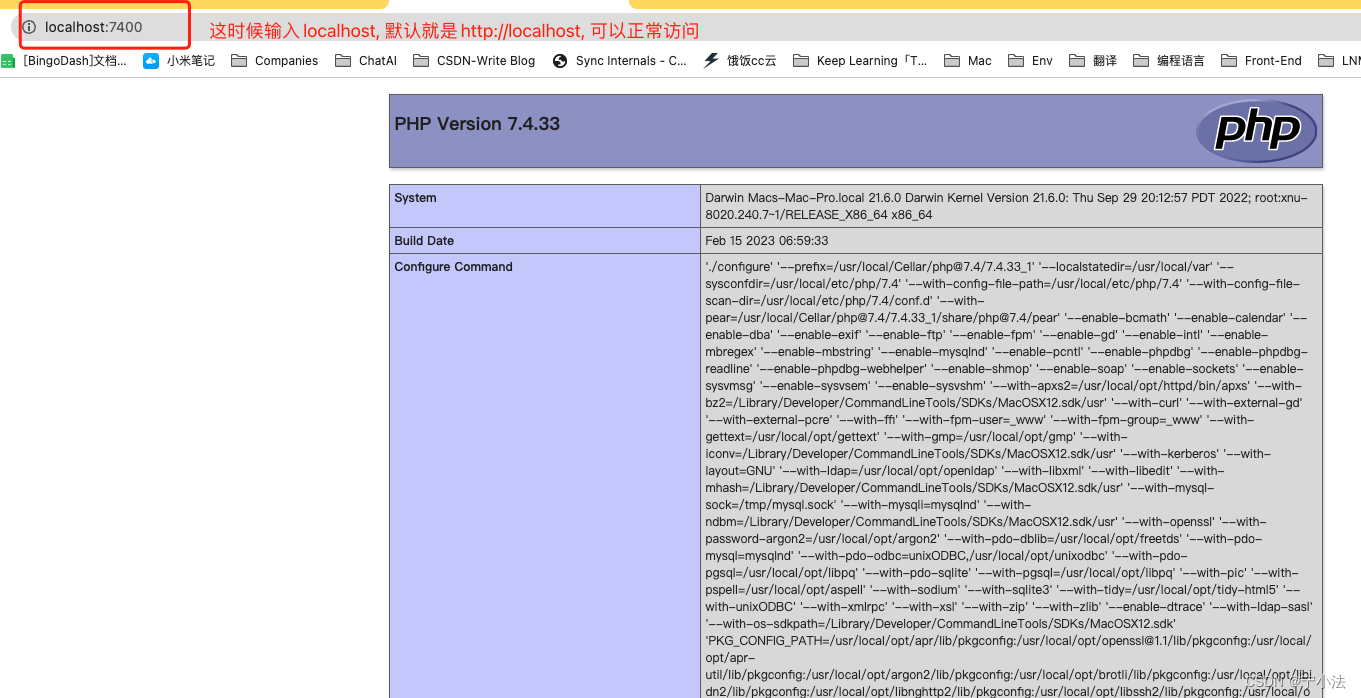The height and width of the screenshot is (698, 1361).
Task: Open the CSDN-Write Blog bookmark
Action: 473,60
